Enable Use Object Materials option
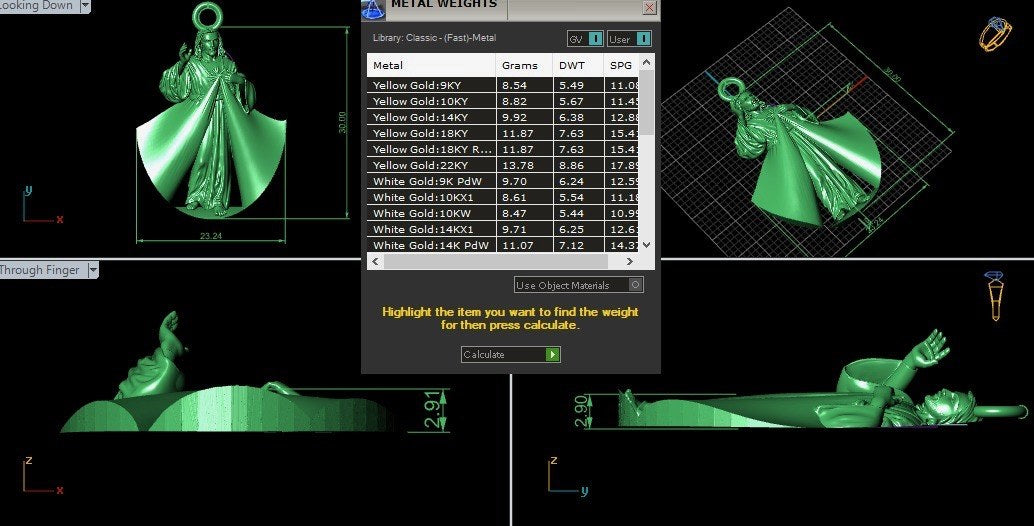1034x526 pixels. pyautogui.click(x=578, y=285)
